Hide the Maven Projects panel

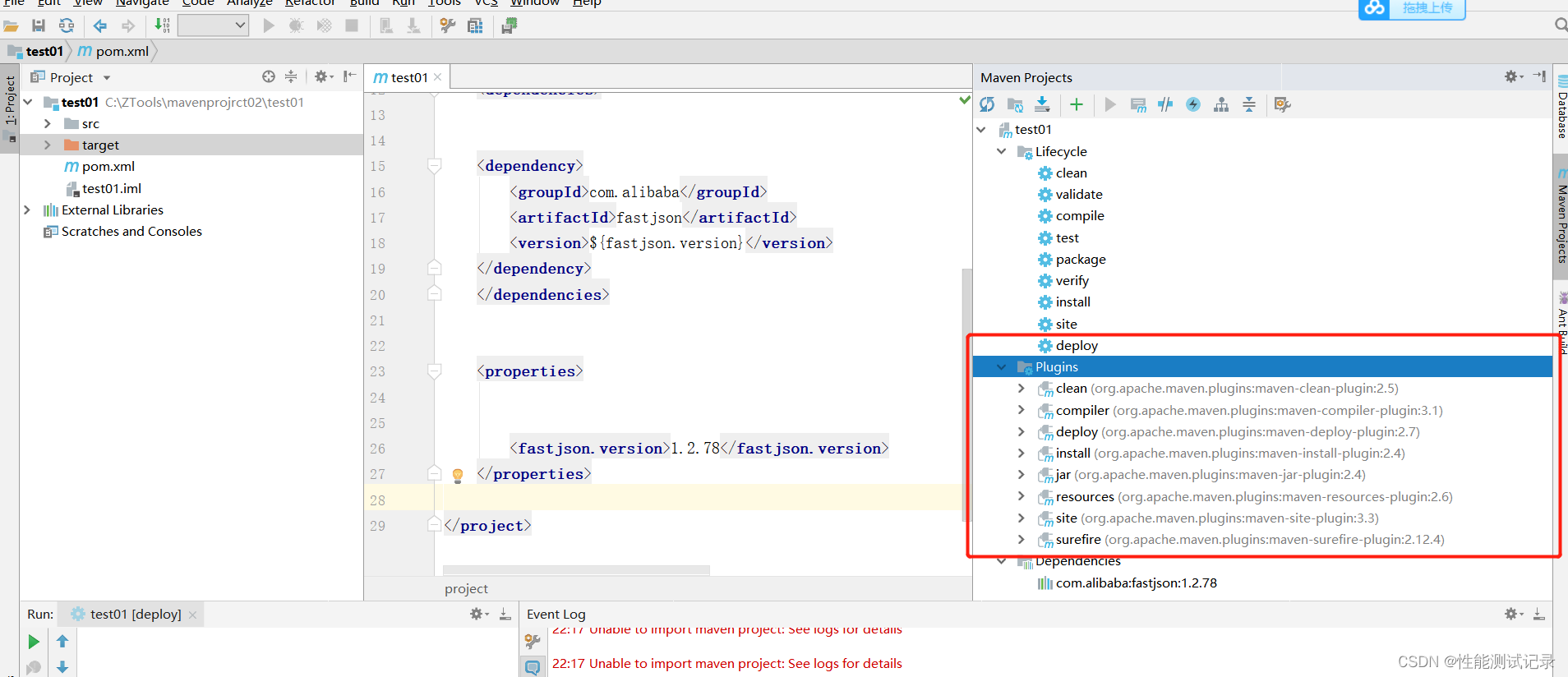[1539, 76]
